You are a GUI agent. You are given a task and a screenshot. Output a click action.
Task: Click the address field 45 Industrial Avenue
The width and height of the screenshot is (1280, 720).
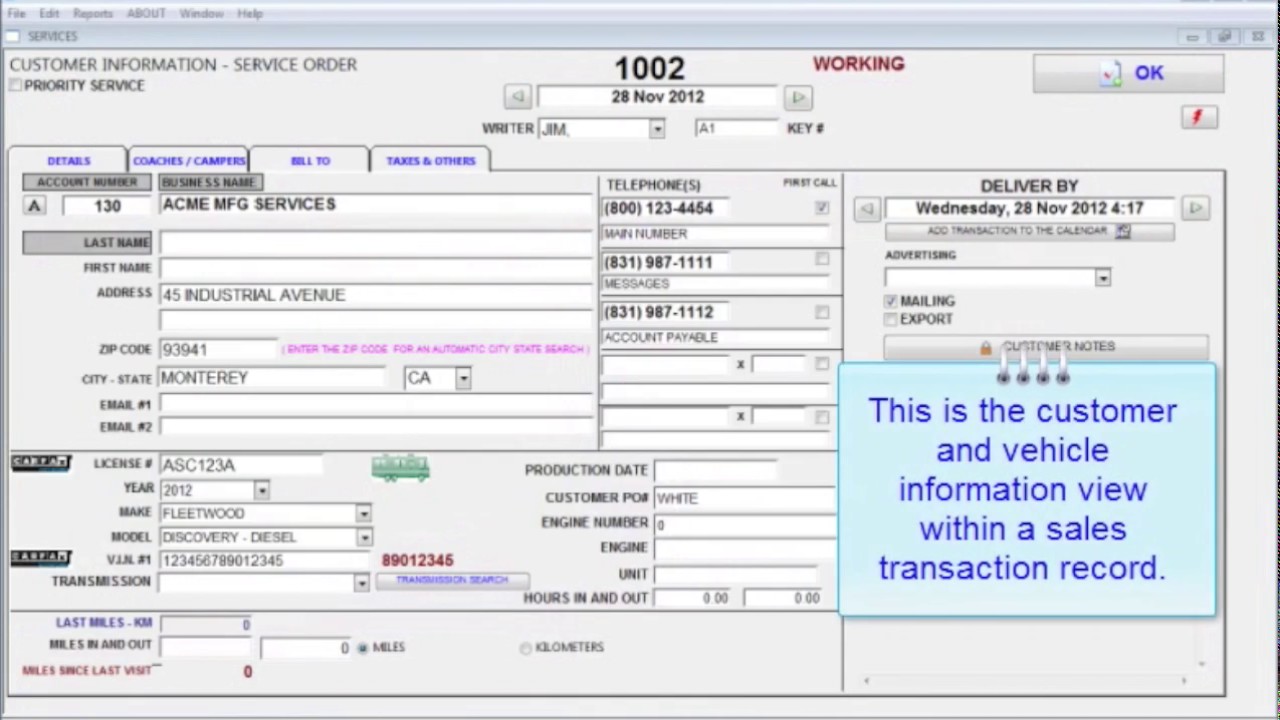tap(376, 295)
